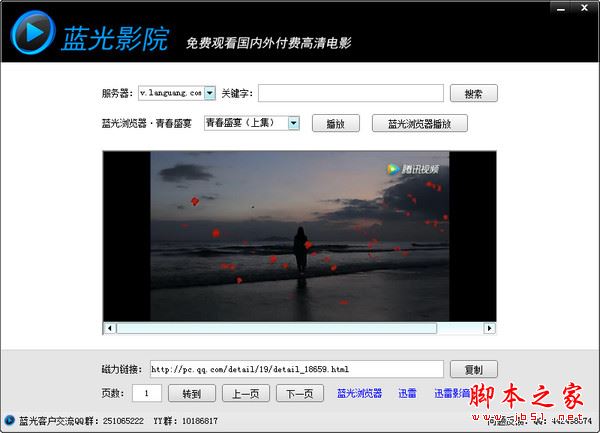Open the 蓝光浏览器 link
Image resolution: width=600 pixels, height=433 pixels.
[x=359, y=393]
